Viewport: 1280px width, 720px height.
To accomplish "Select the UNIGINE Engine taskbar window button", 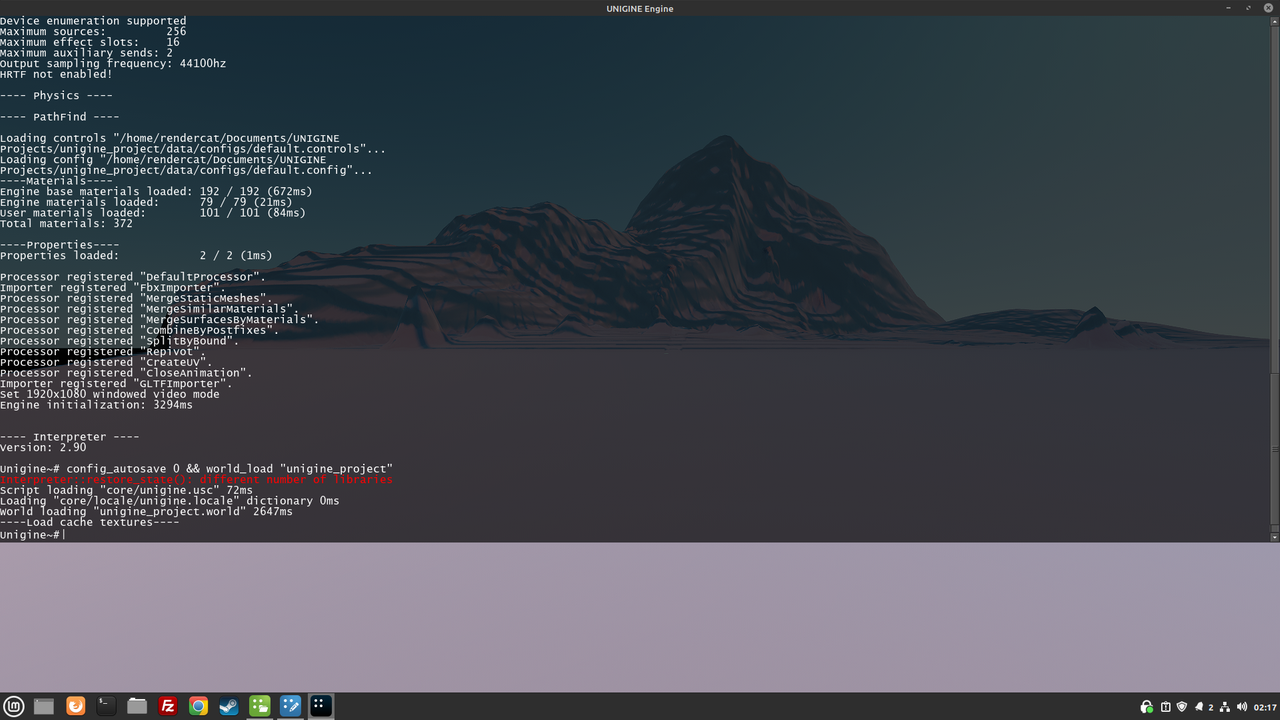I will pos(321,706).
